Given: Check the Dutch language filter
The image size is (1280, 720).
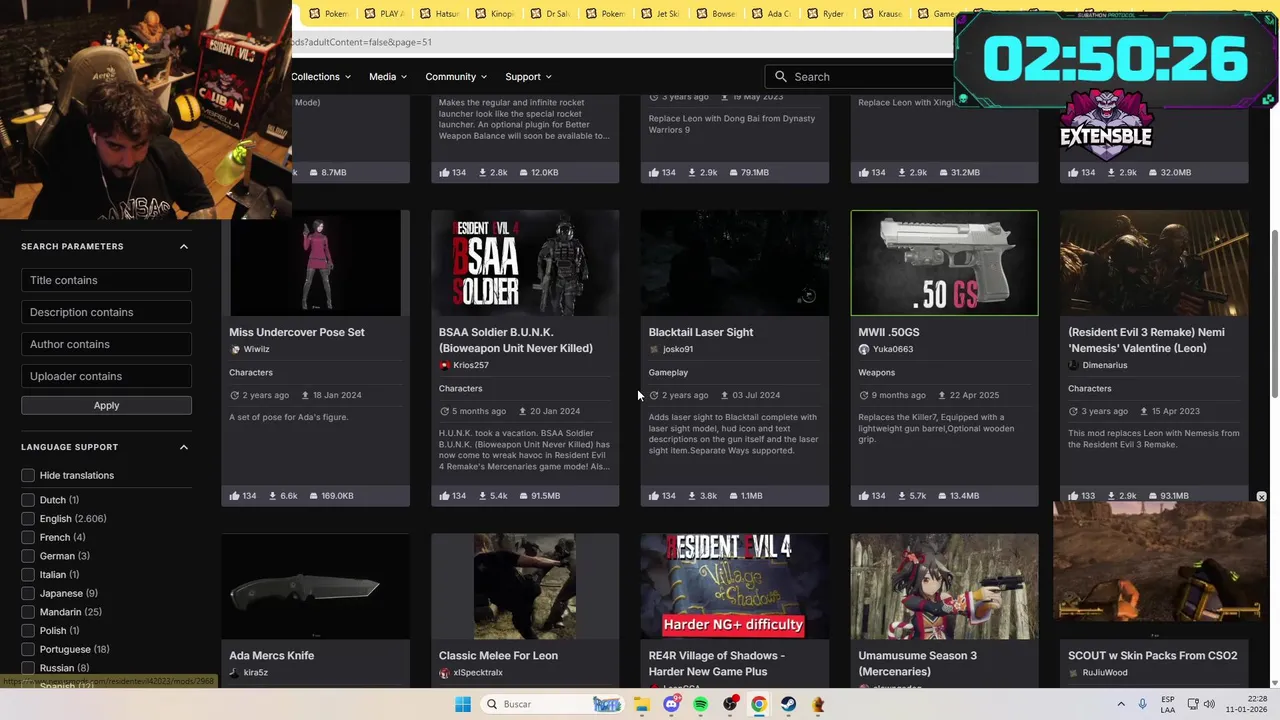Looking at the screenshot, I should coord(28,500).
